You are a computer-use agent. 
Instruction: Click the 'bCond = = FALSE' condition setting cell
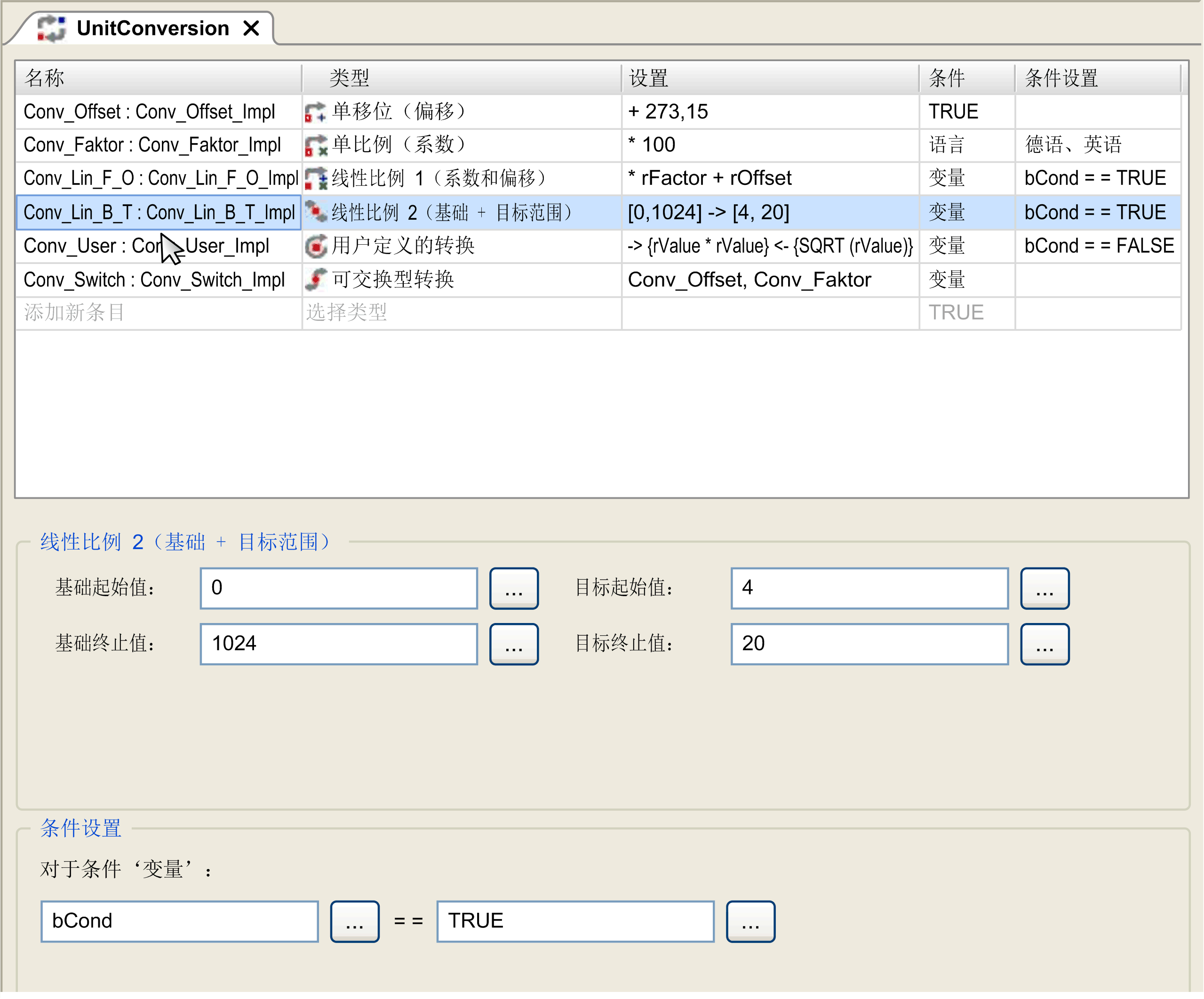tap(1098, 246)
